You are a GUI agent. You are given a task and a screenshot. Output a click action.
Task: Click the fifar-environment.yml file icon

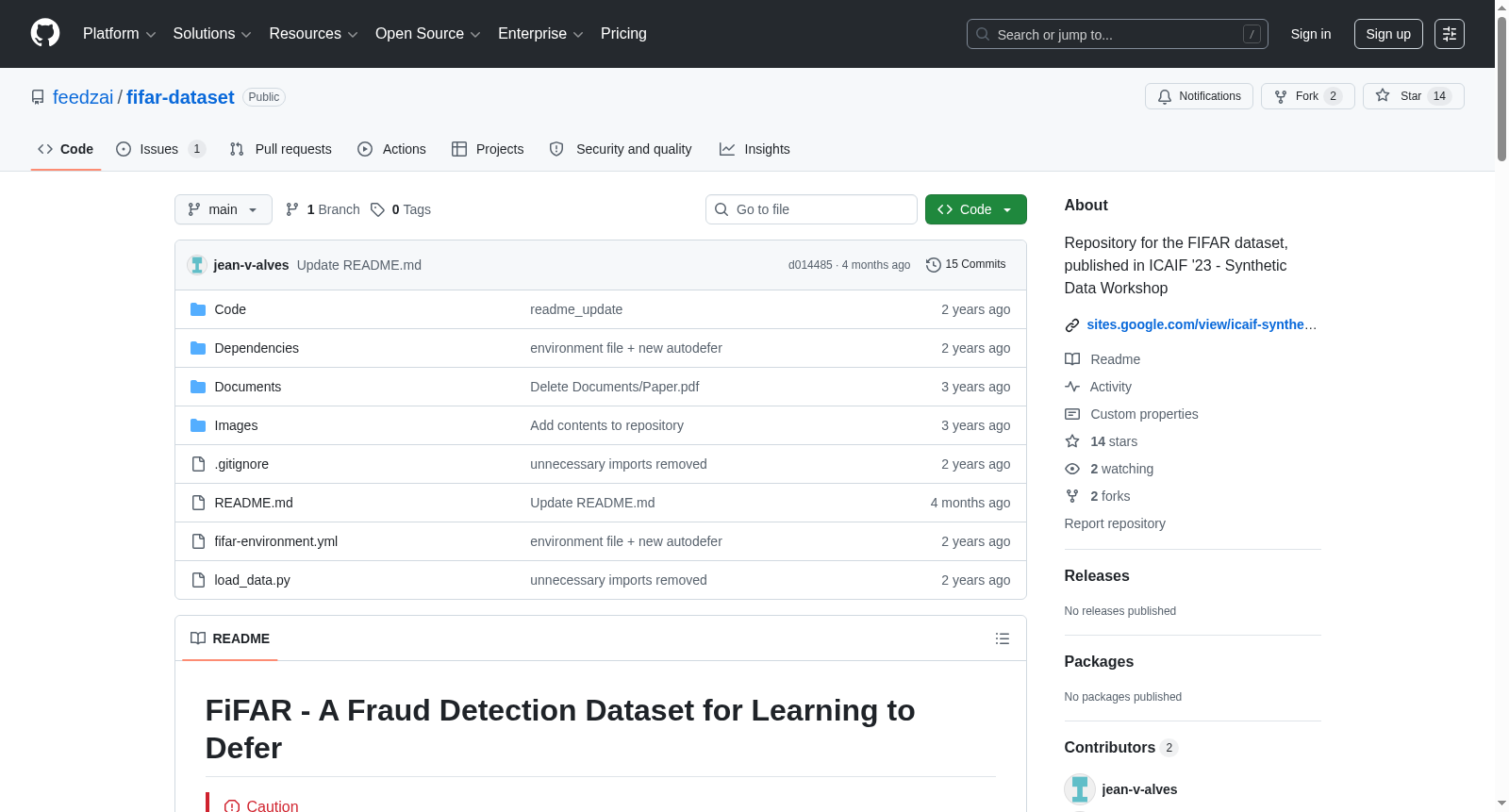coord(198,541)
